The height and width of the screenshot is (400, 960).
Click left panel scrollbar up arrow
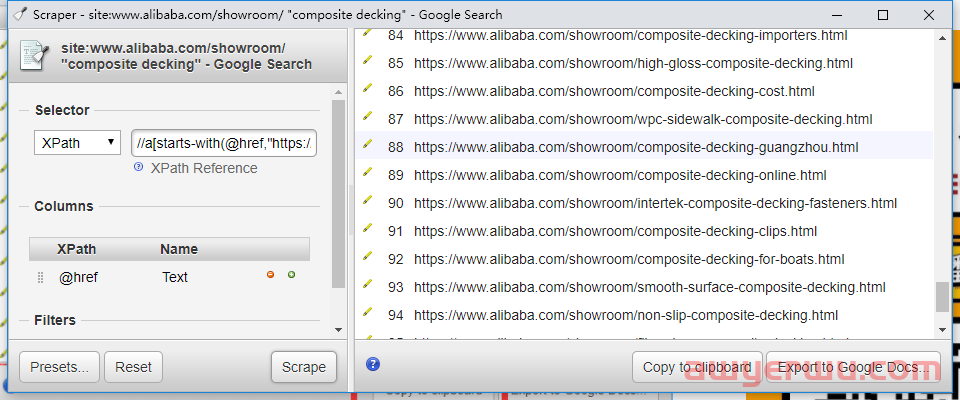tap(339, 92)
